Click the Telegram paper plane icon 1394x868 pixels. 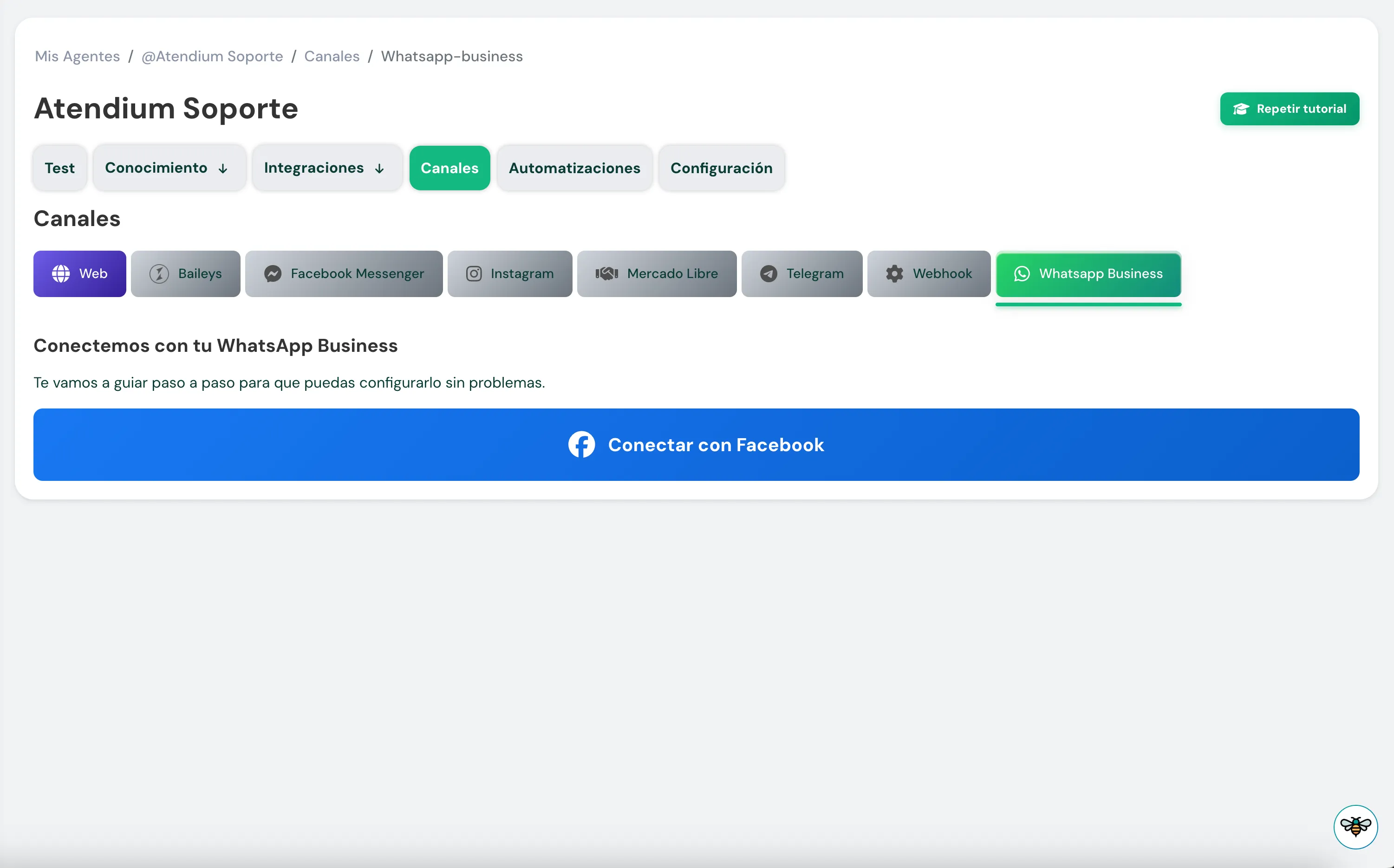[x=769, y=274]
